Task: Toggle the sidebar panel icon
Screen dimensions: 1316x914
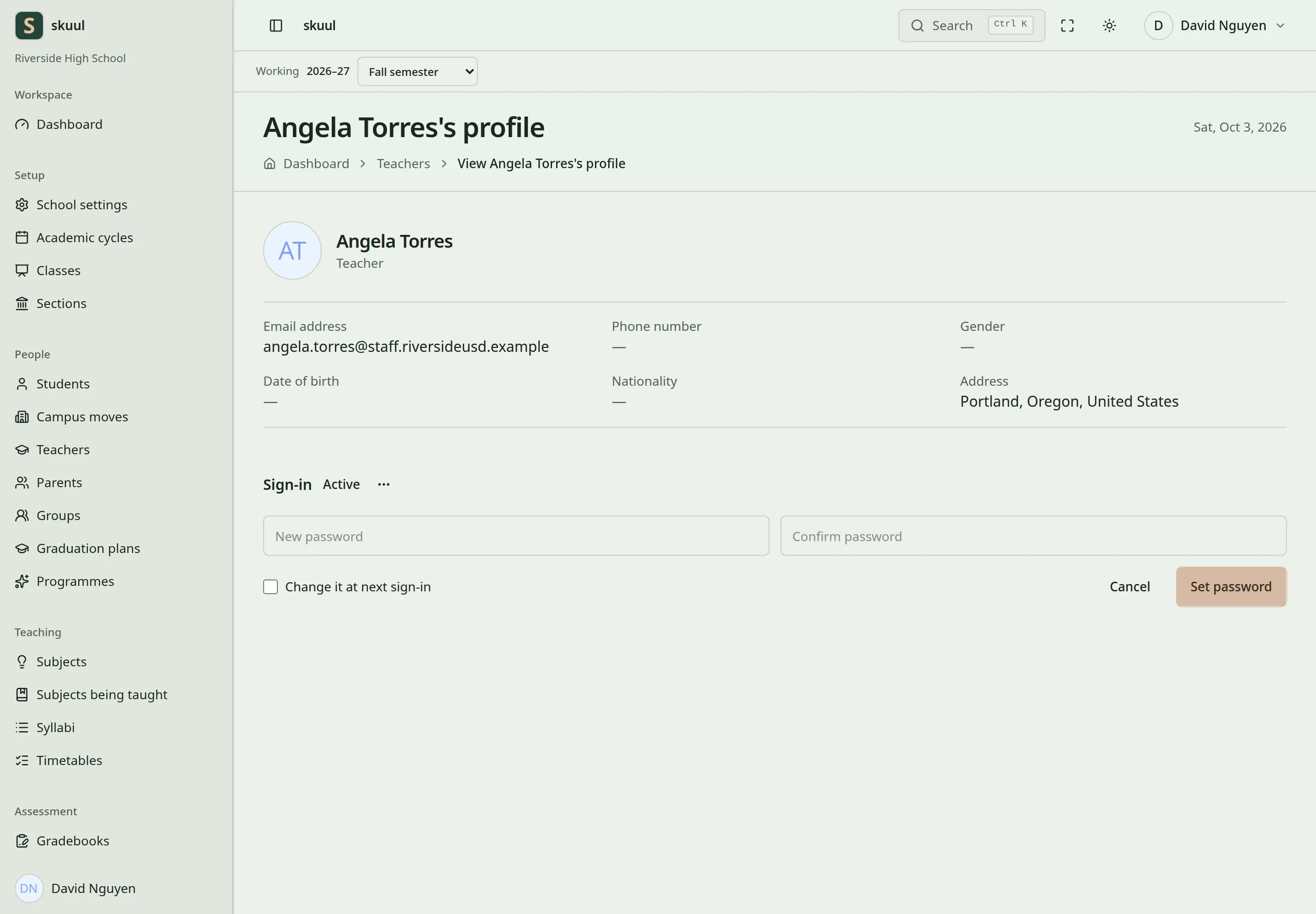Action: [276, 26]
